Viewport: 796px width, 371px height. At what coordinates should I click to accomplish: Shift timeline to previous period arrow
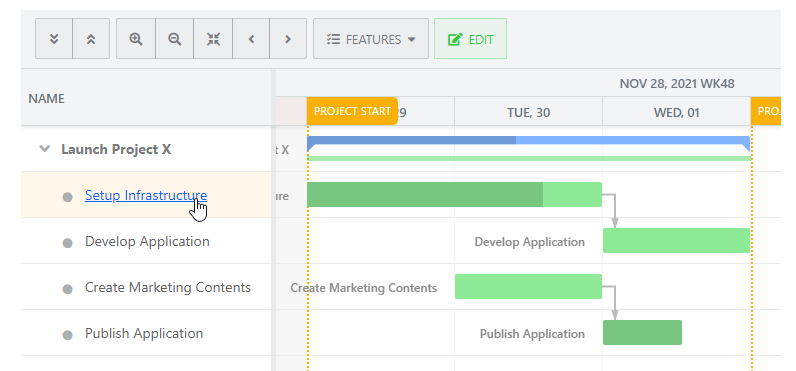pos(251,39)
